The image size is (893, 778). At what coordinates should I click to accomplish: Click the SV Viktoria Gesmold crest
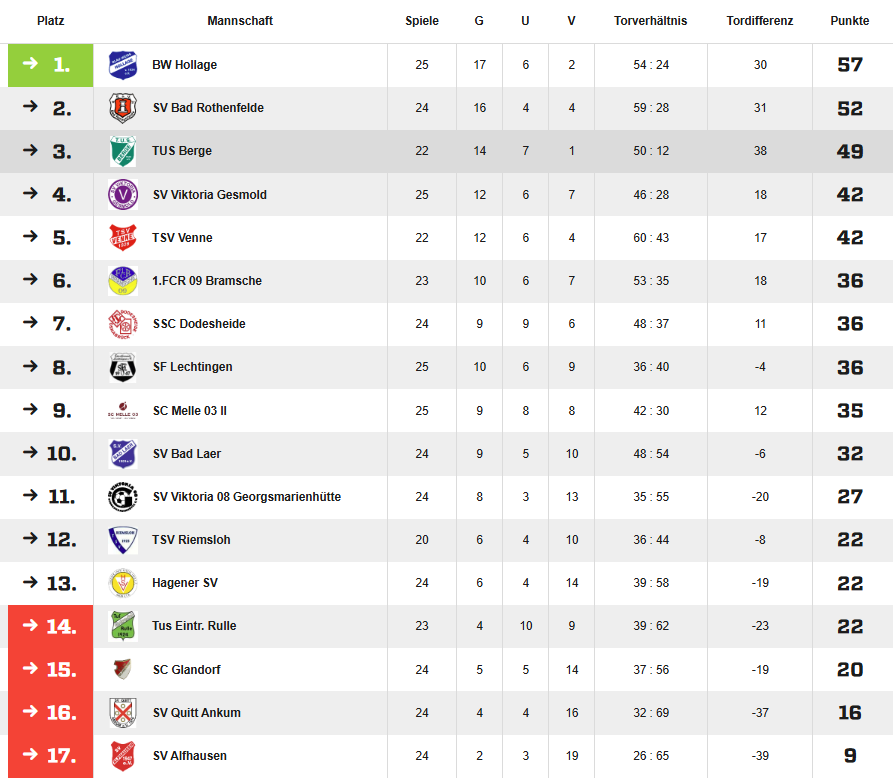(x=122, y=195)
